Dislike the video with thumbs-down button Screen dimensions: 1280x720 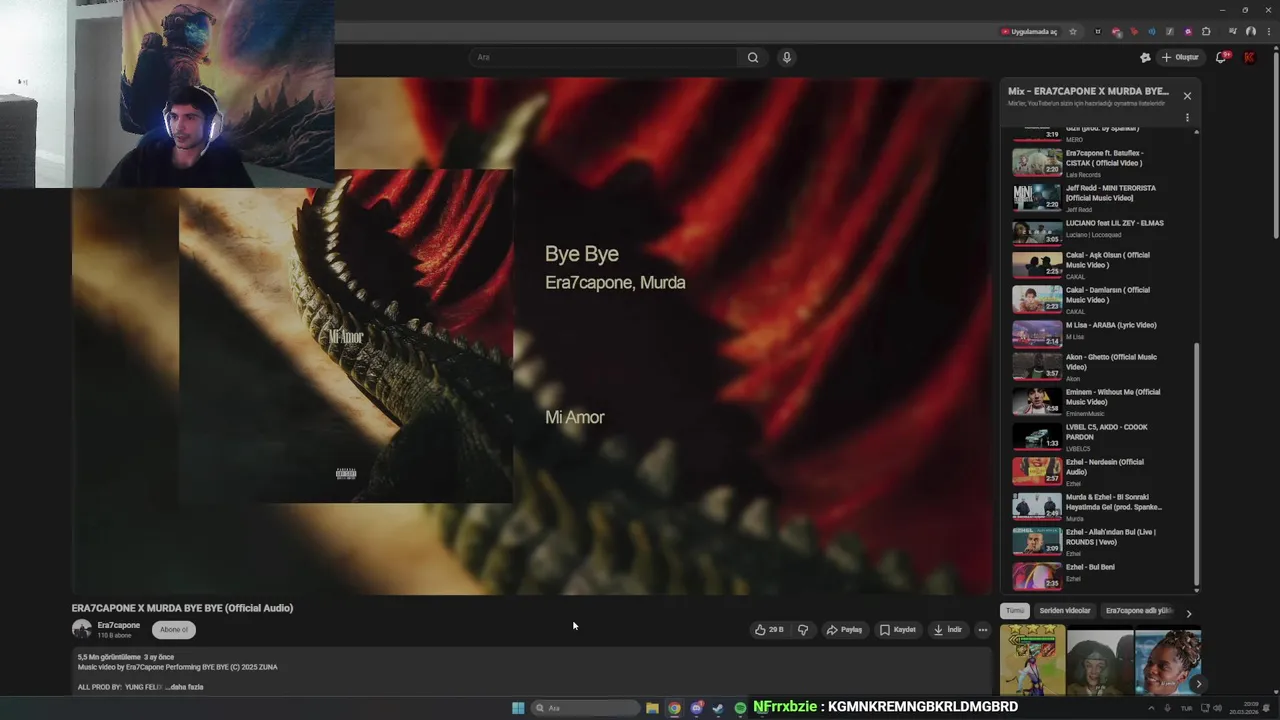[803, 630]
